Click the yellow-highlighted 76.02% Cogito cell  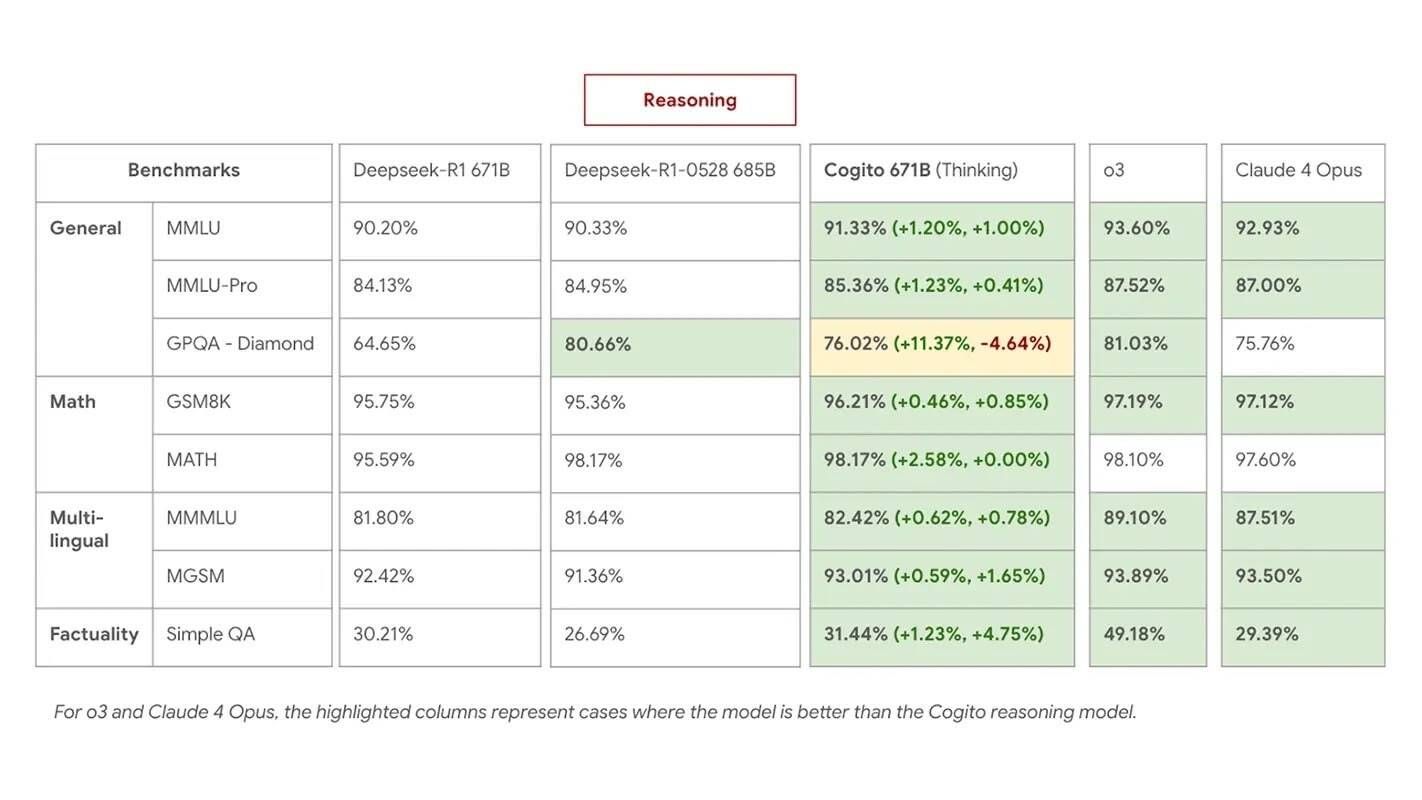click(941, 344)
